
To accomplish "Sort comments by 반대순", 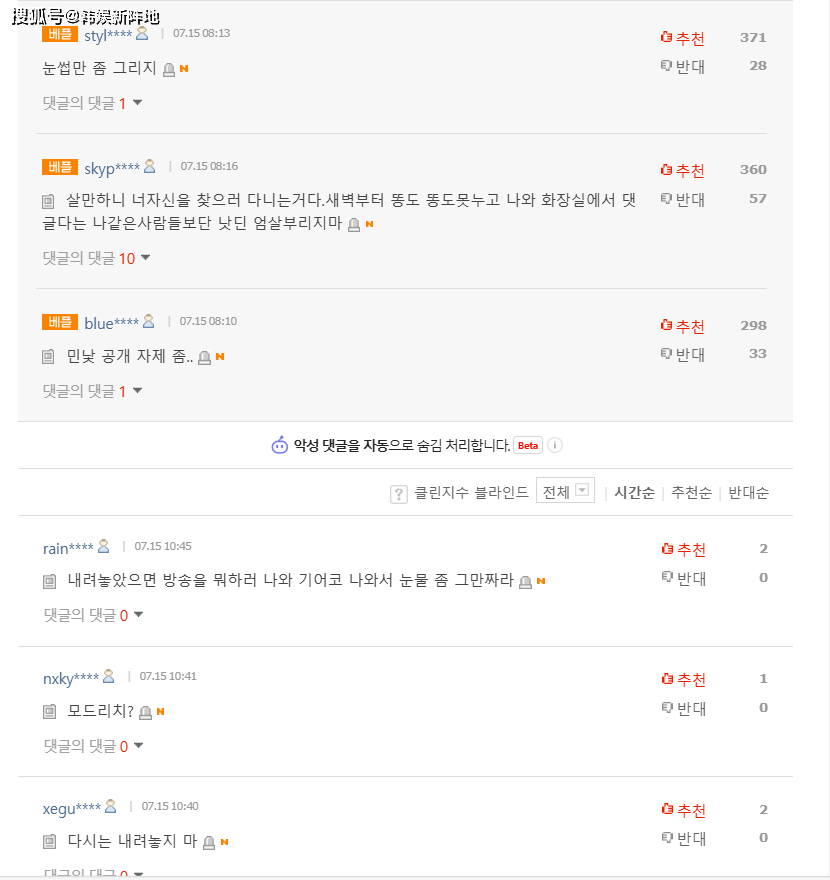I will tap(748, 493).
